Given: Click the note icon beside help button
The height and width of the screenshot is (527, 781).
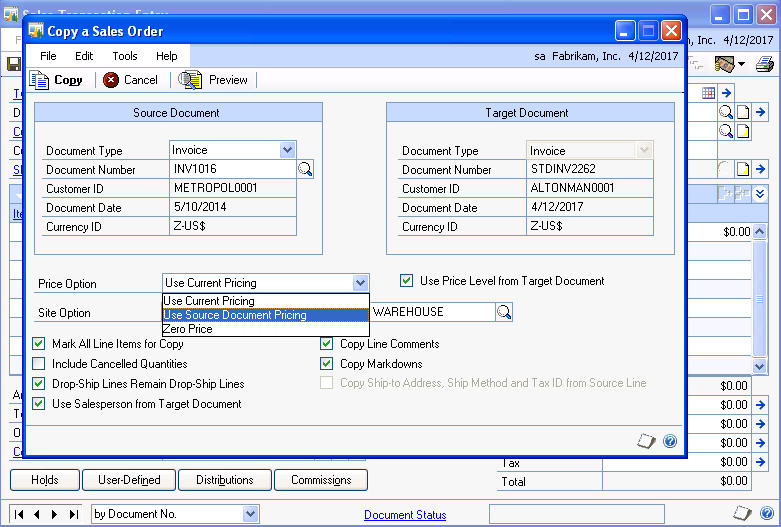Looking at the screenshot, I should [647, 441].
